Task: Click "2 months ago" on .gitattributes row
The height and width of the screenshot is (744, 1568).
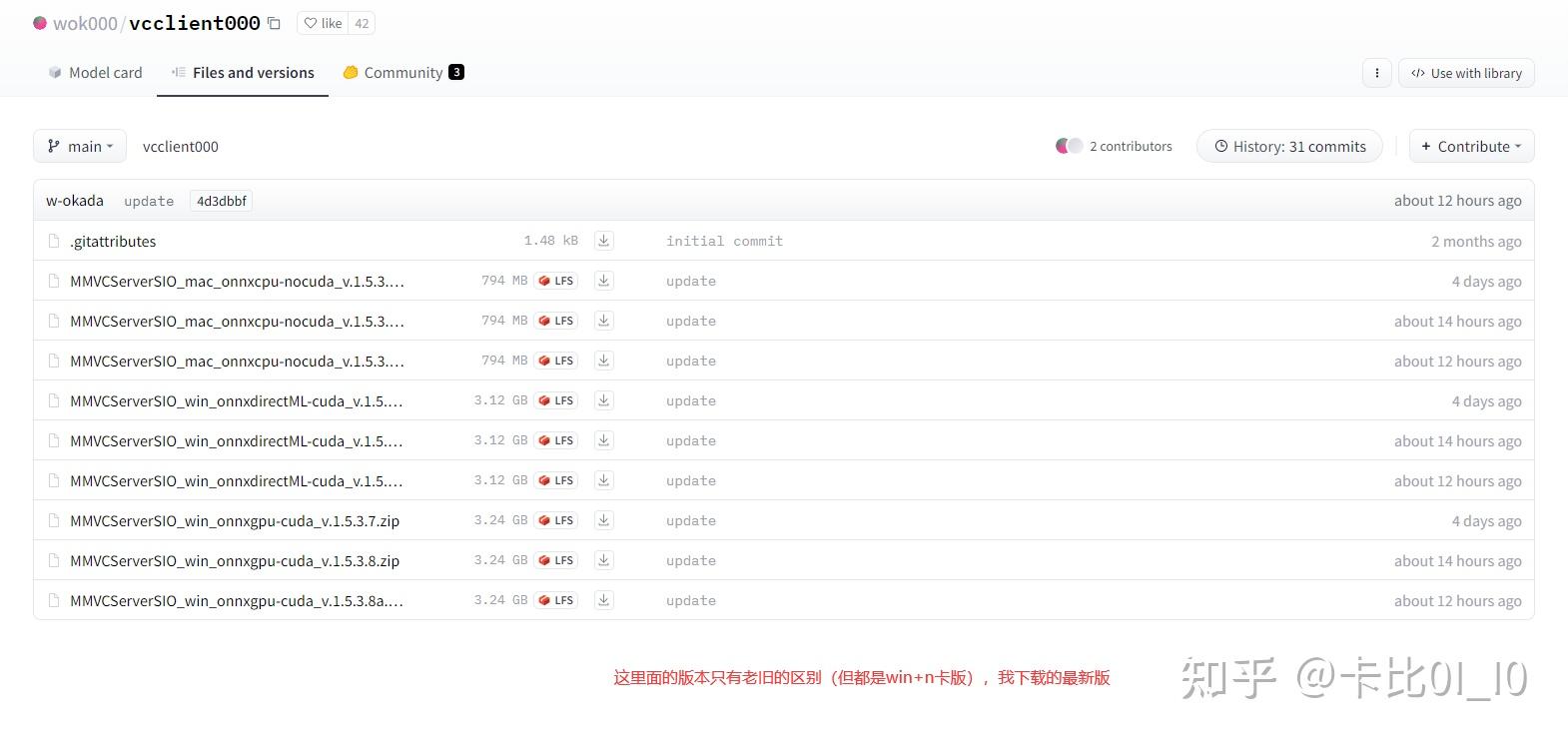Action: coord(1476,241)
